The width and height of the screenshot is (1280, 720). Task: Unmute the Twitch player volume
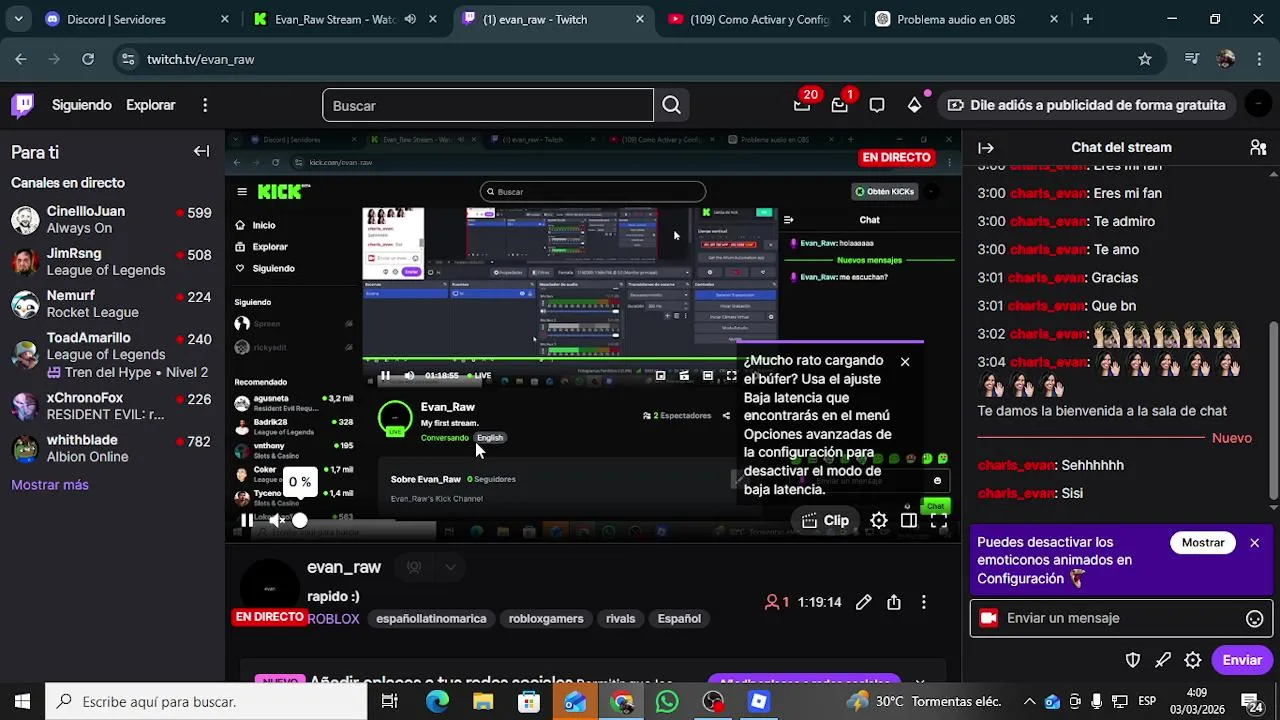click(277, 520)
